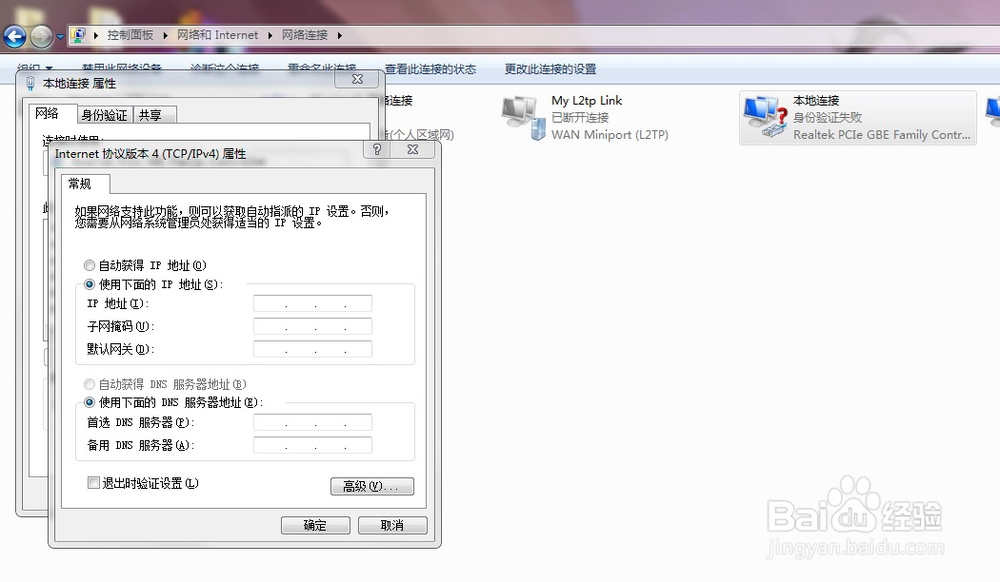
Task: Select 自动获得 IP 地址 radio button
Action: (90, 265)
